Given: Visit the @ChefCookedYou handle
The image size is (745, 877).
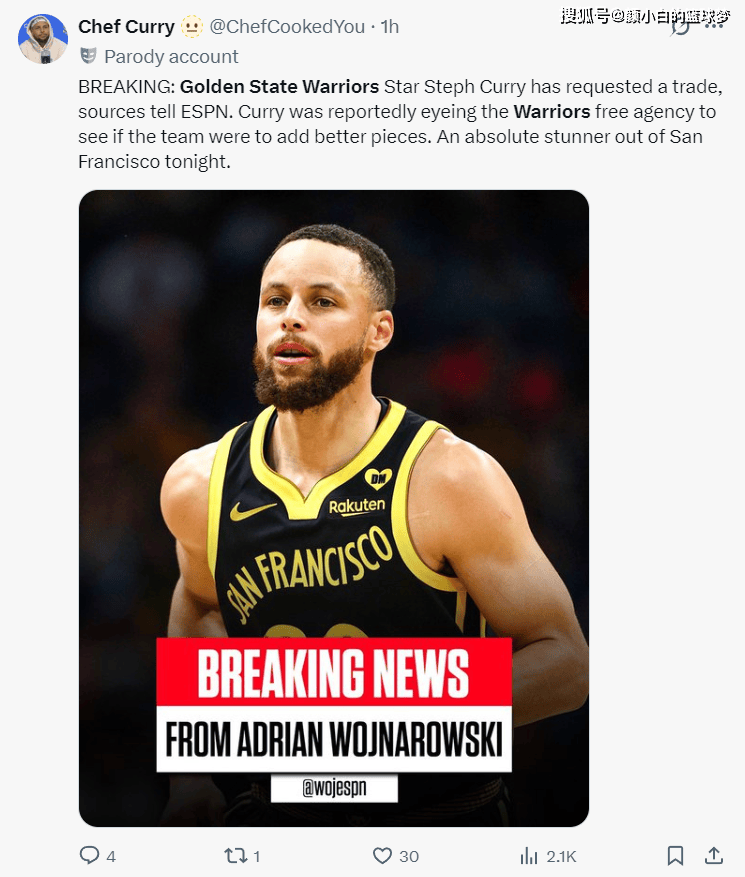Looking at the screenshot, I should coord(287,26).
